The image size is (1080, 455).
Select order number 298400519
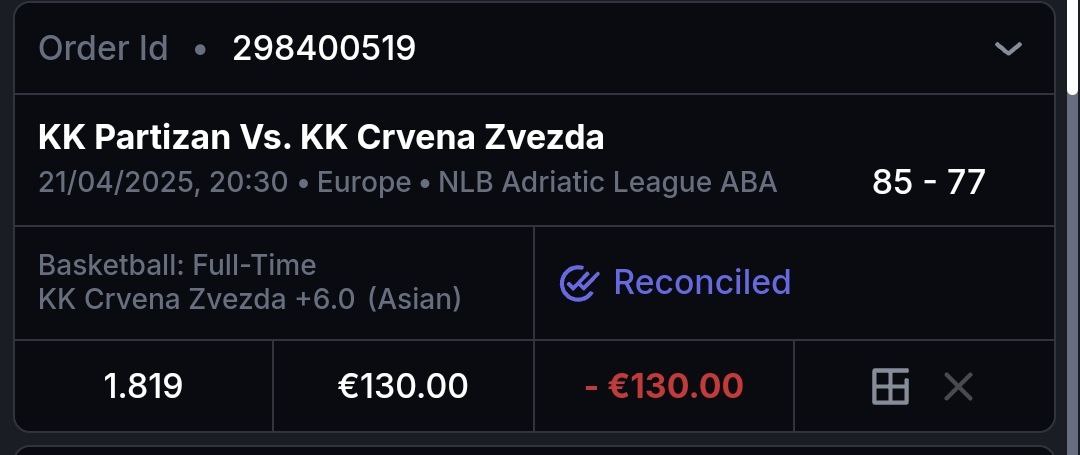tap(324, 48)
